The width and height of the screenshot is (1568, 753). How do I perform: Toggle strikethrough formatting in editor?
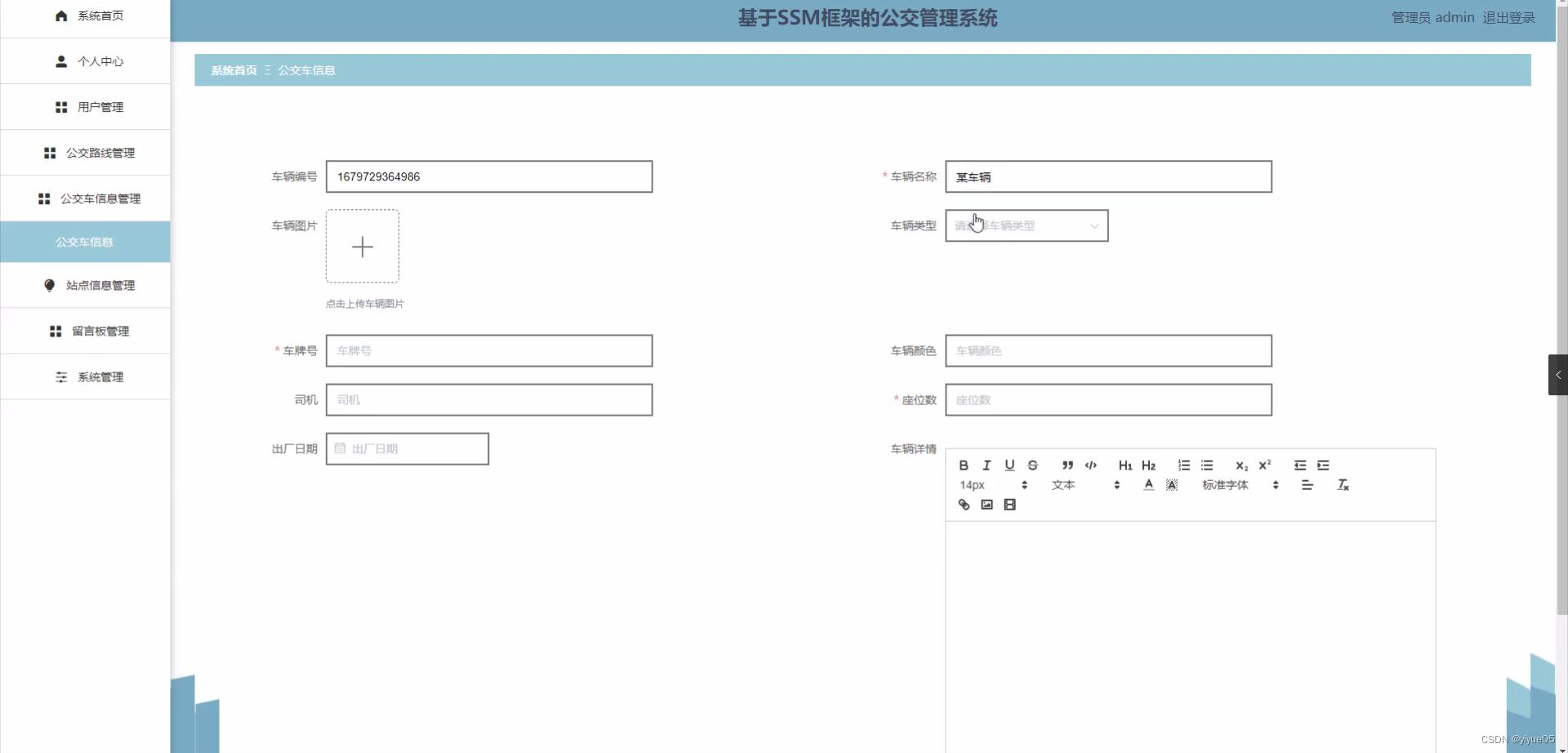tap(1032, 466)
